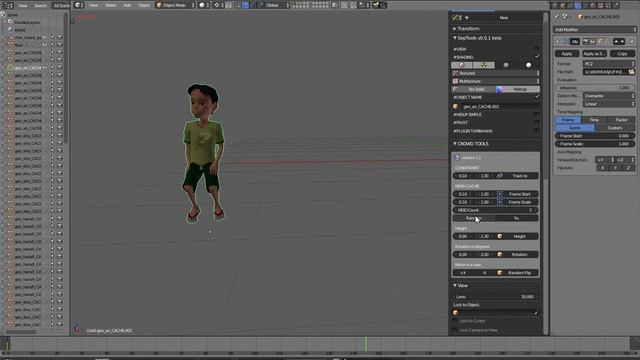The height and width of the screenshot is (360, 640).
Task: Open the Select menu in viewport header
Action: [x=111, y=5]
